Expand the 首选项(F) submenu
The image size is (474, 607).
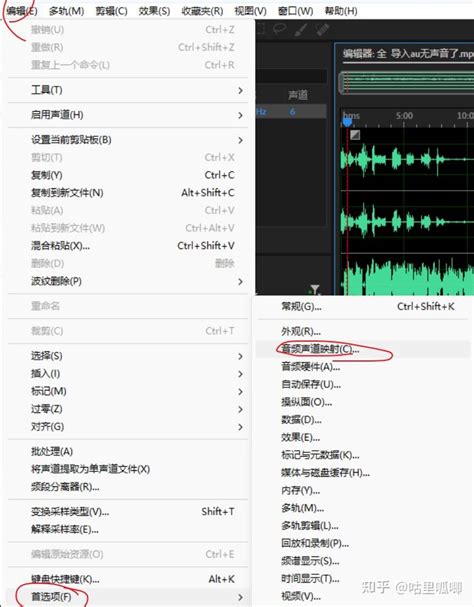tap(128, 597)
